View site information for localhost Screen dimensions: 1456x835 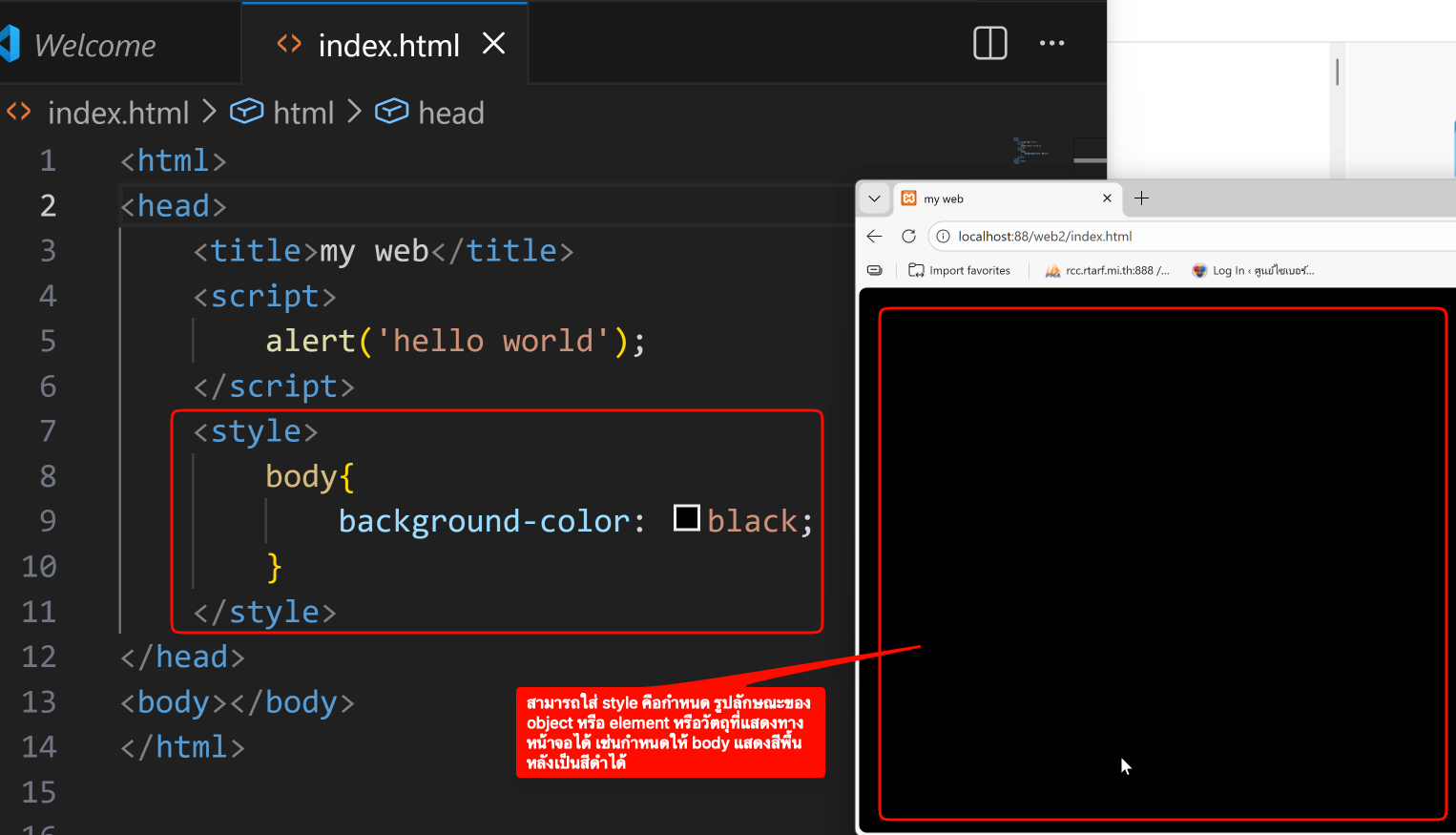coord(943,237)
